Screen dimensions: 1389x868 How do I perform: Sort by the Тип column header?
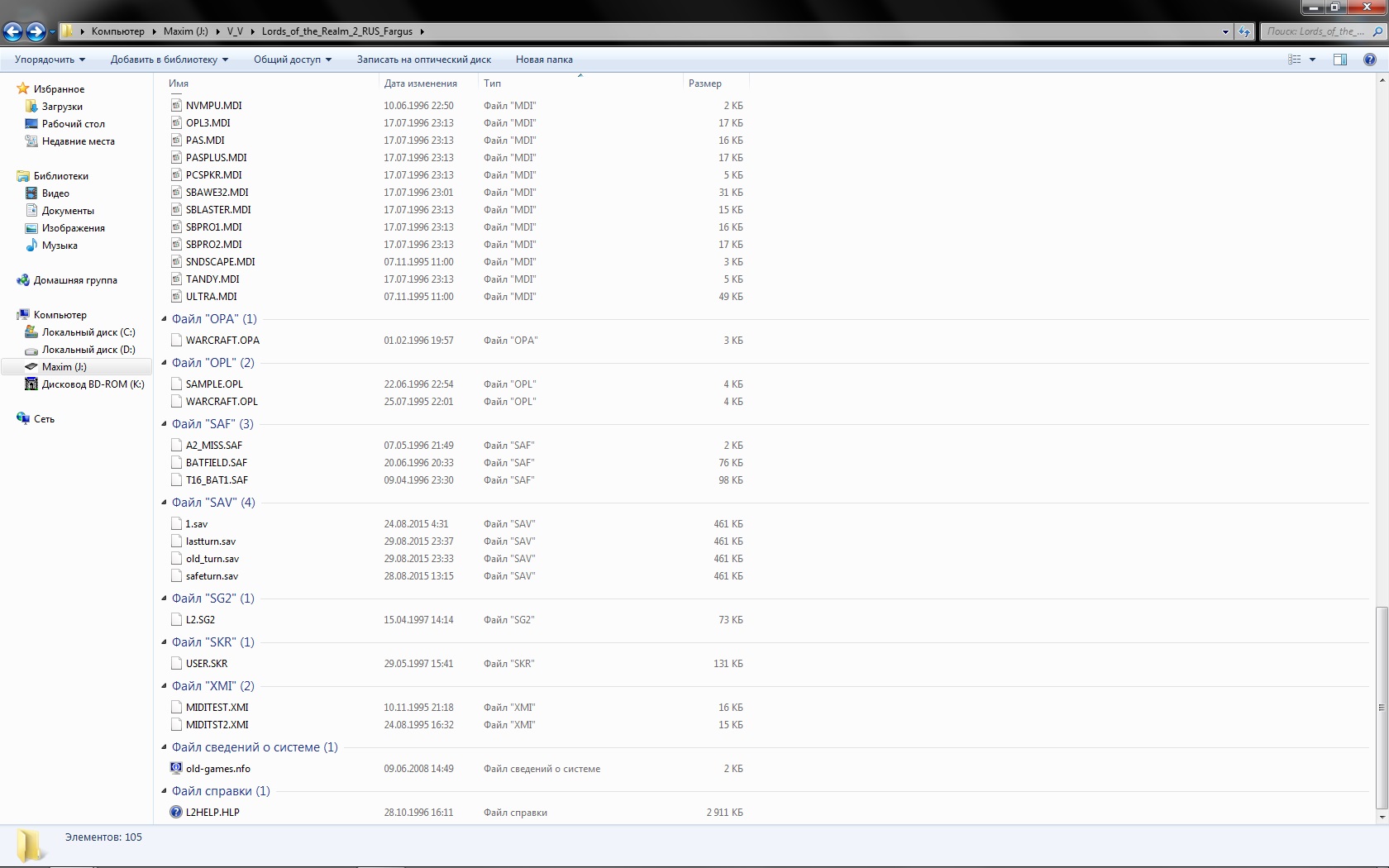point(580,83)
